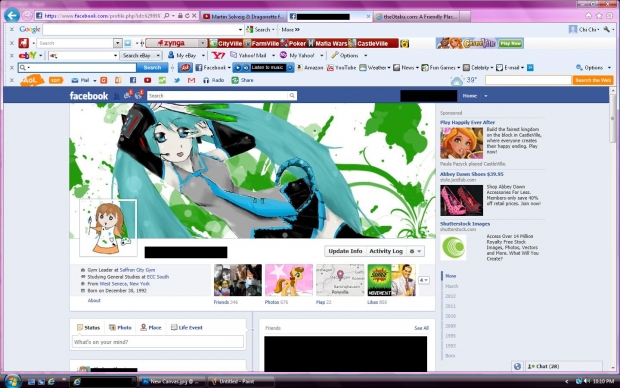Open Facebook friend requests icon
Image resolution: width=620 pixels, height=388 pixels.
point(116,96)
